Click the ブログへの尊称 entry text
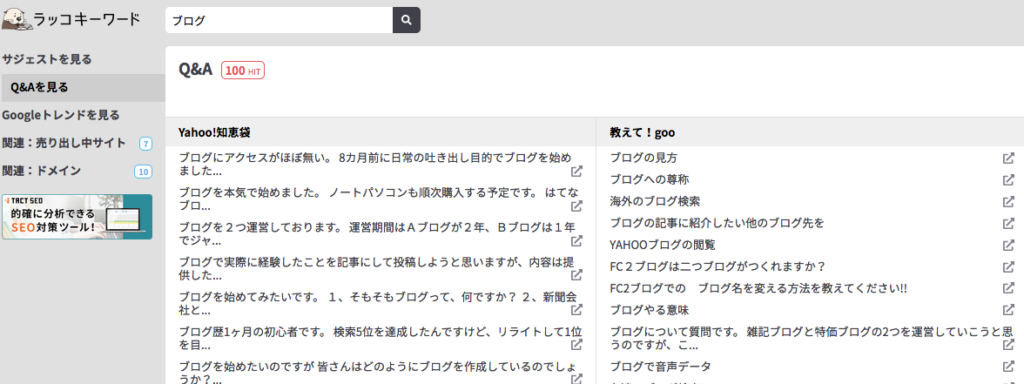Image resolution: width=1024 pixels, height=384 pixels. [x=649, y=180]
